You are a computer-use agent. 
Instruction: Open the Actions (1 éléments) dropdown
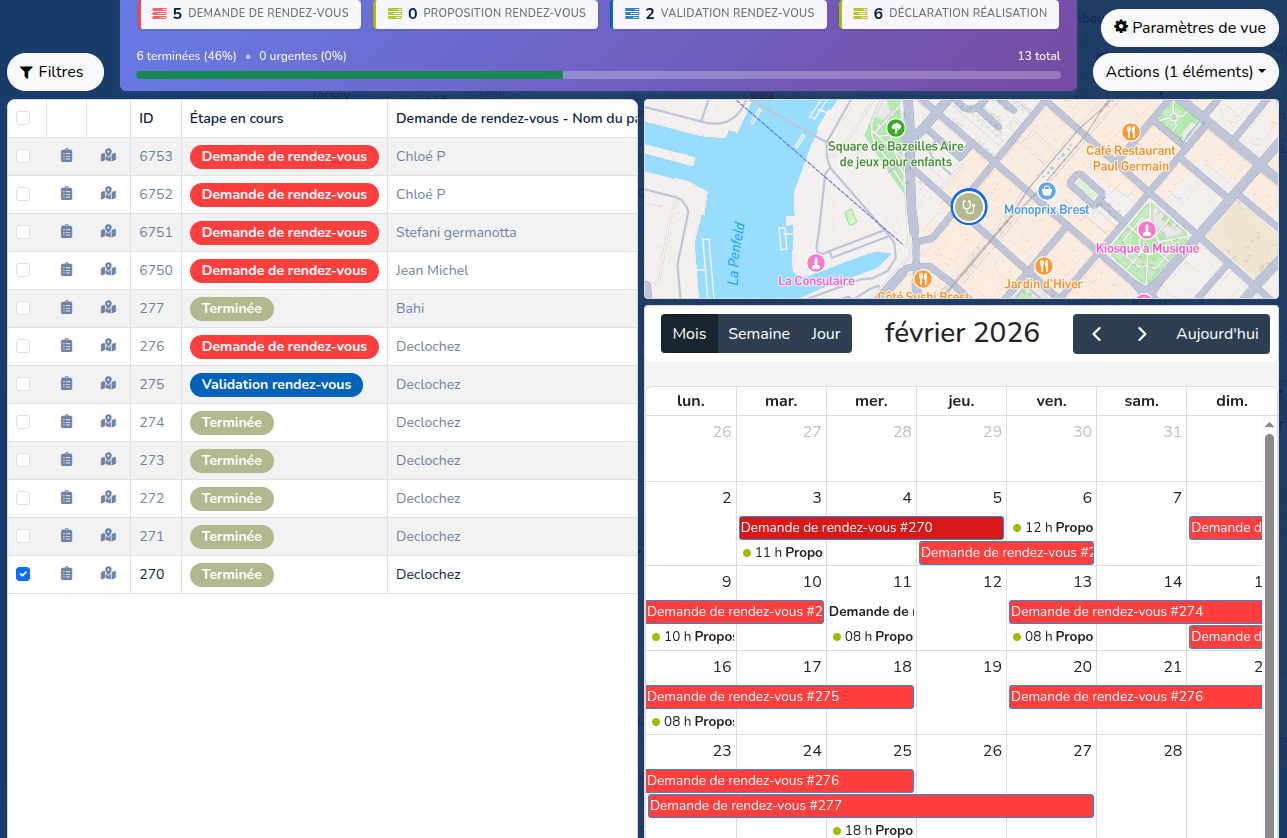point(1185,72)
